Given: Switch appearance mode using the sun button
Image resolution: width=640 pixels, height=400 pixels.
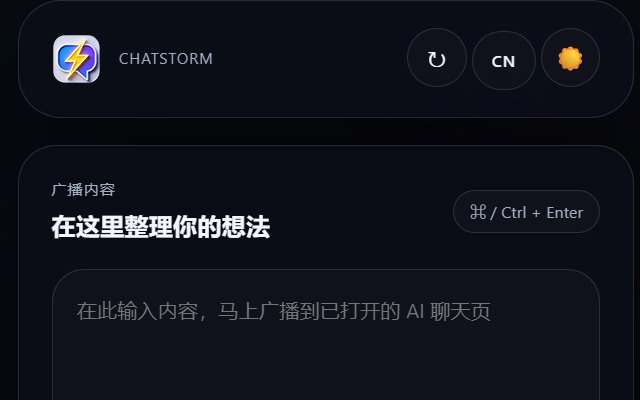Looking at the screenshot, I should pos(570,58).
